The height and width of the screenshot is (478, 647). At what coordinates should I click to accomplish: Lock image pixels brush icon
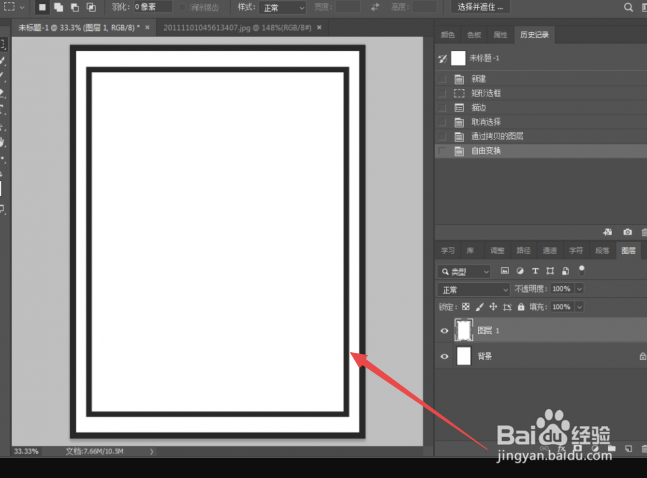tap(479, 307)
